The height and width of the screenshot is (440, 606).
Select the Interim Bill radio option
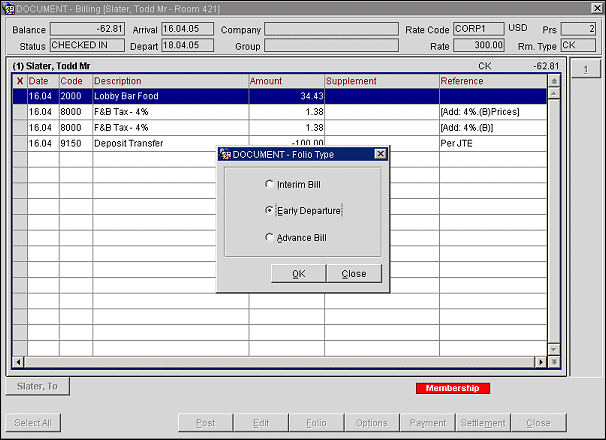pyautogui.click(x=269, y=184)
